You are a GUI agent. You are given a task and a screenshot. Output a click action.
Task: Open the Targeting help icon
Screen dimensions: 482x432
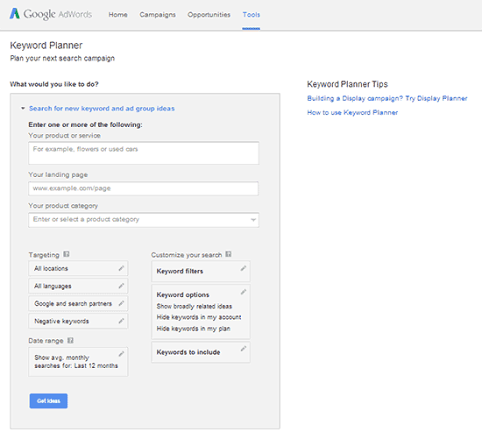pos(66,254)
